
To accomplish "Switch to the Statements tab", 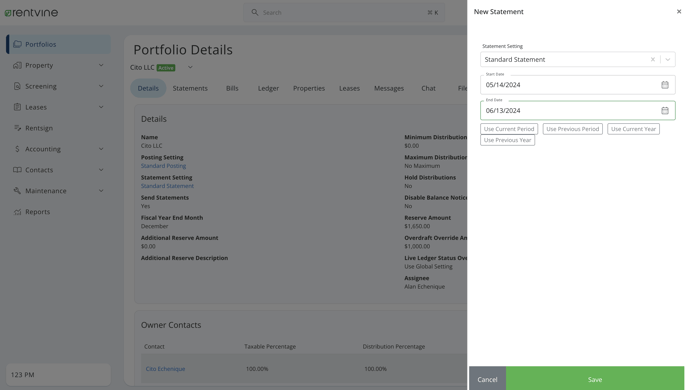I will coord(190,88).
